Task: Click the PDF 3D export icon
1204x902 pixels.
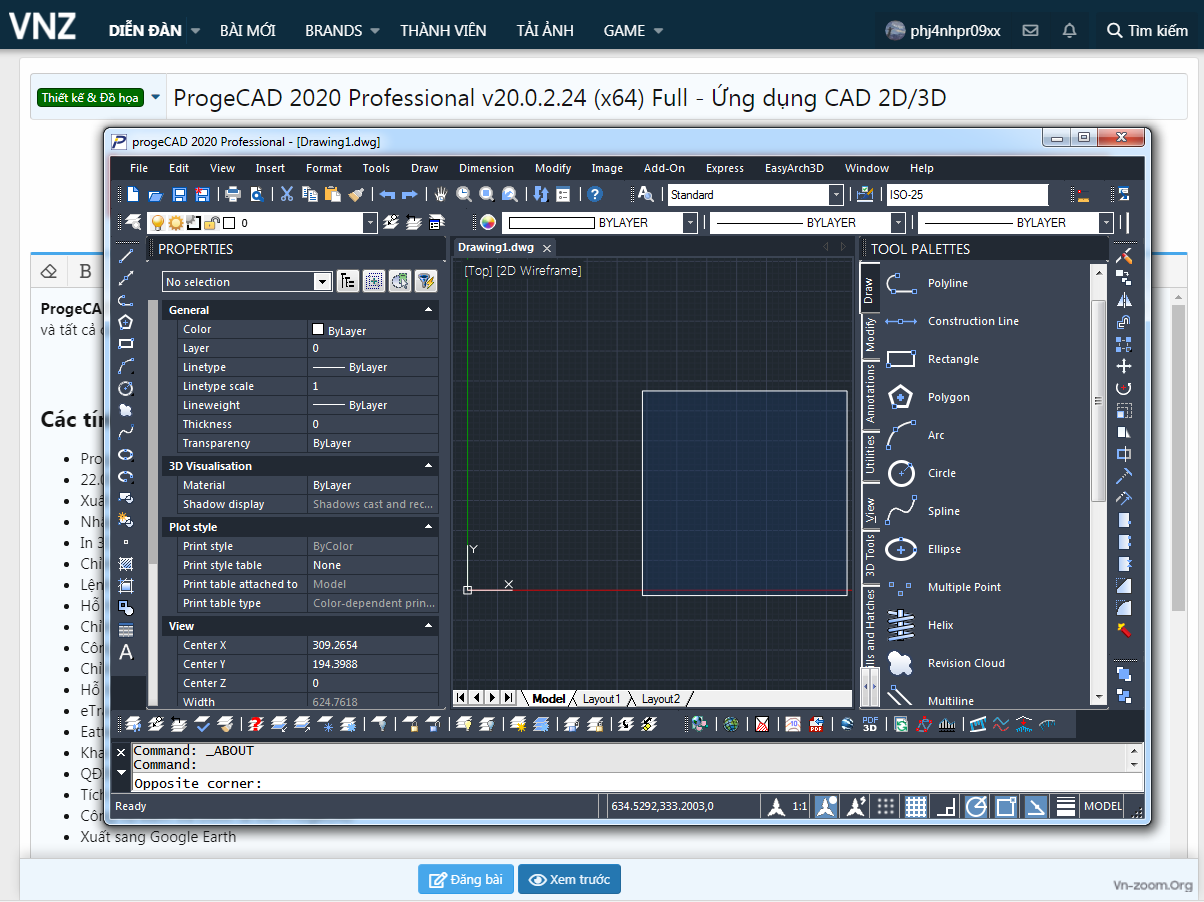Action: (x=870, y=723)
